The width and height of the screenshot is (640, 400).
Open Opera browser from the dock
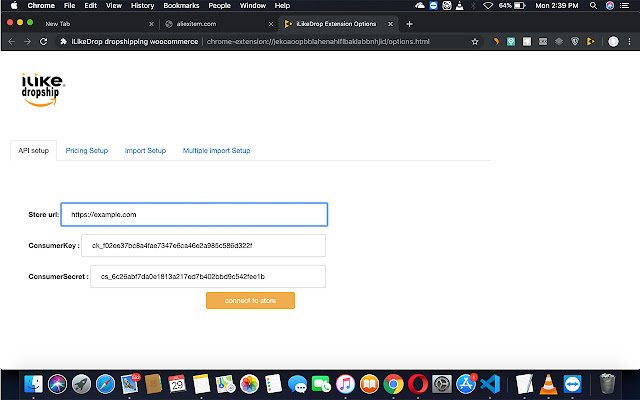click(418, 384)
